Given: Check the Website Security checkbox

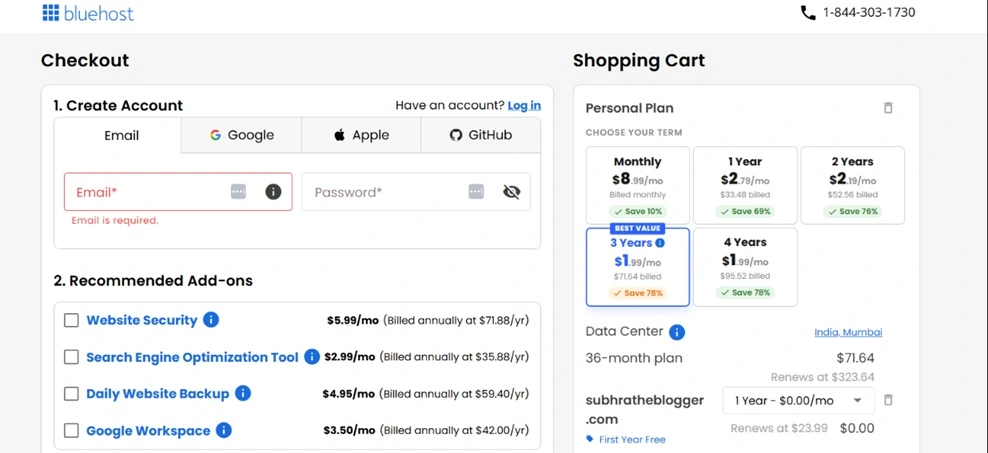Looking at the screenshot, I should point(71,320).
